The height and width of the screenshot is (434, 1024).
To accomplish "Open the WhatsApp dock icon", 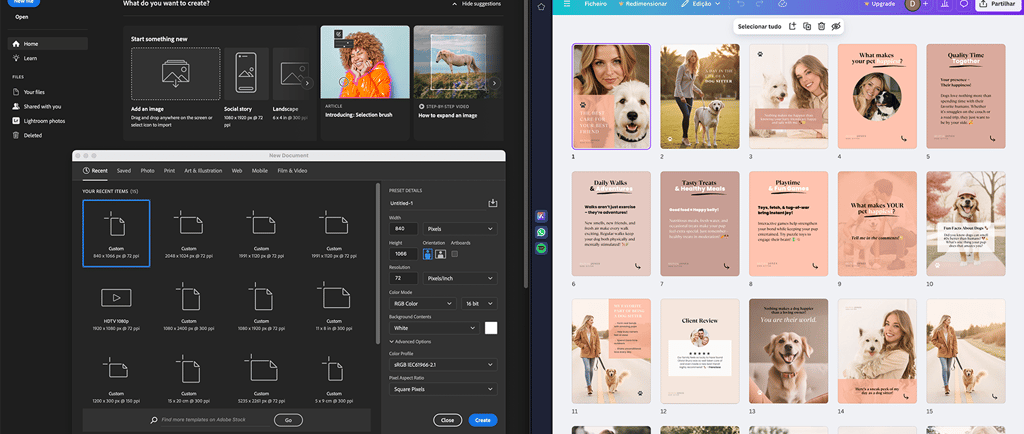I will pos(541,232).
